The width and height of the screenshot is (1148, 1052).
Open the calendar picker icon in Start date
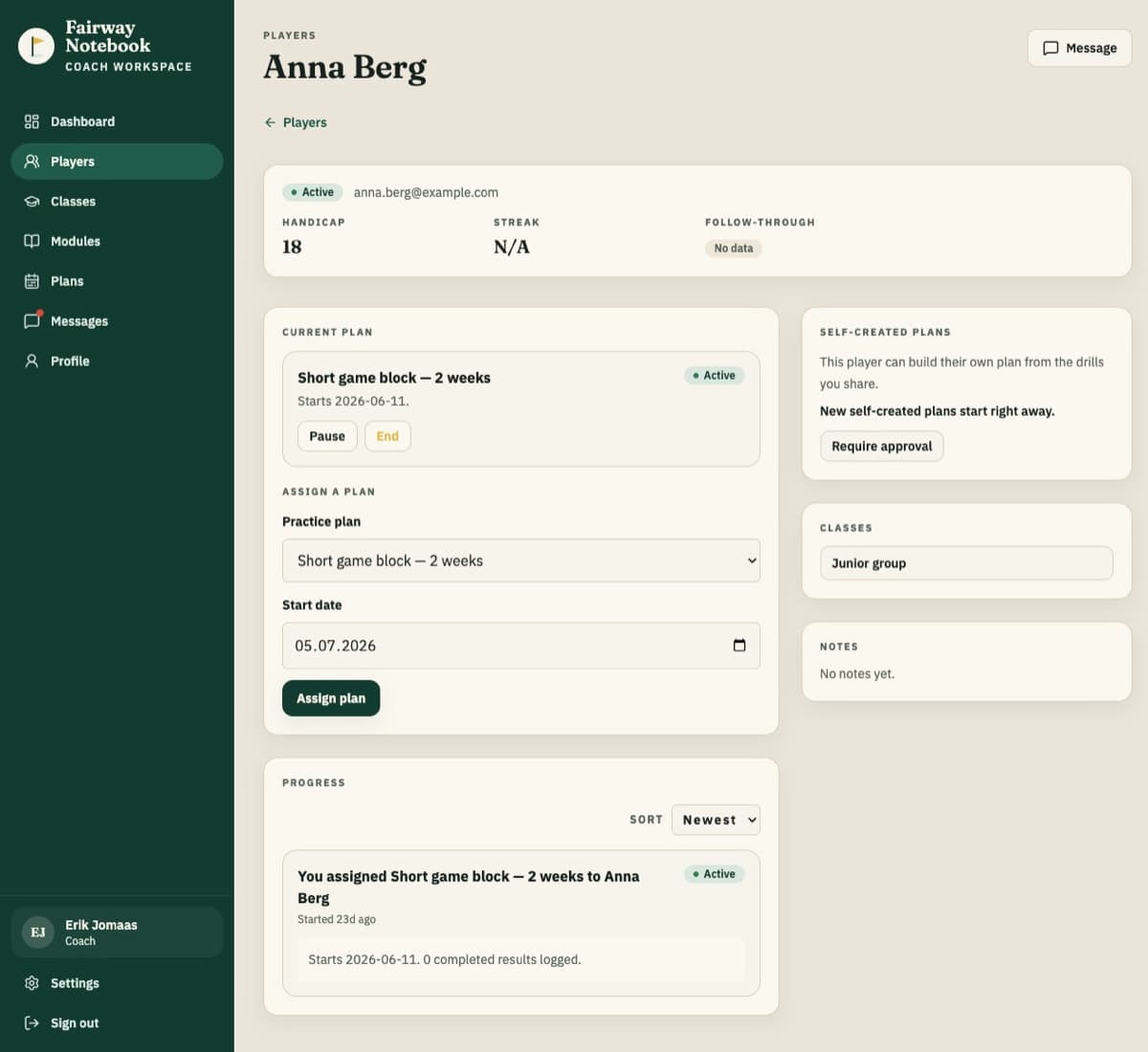740,646
